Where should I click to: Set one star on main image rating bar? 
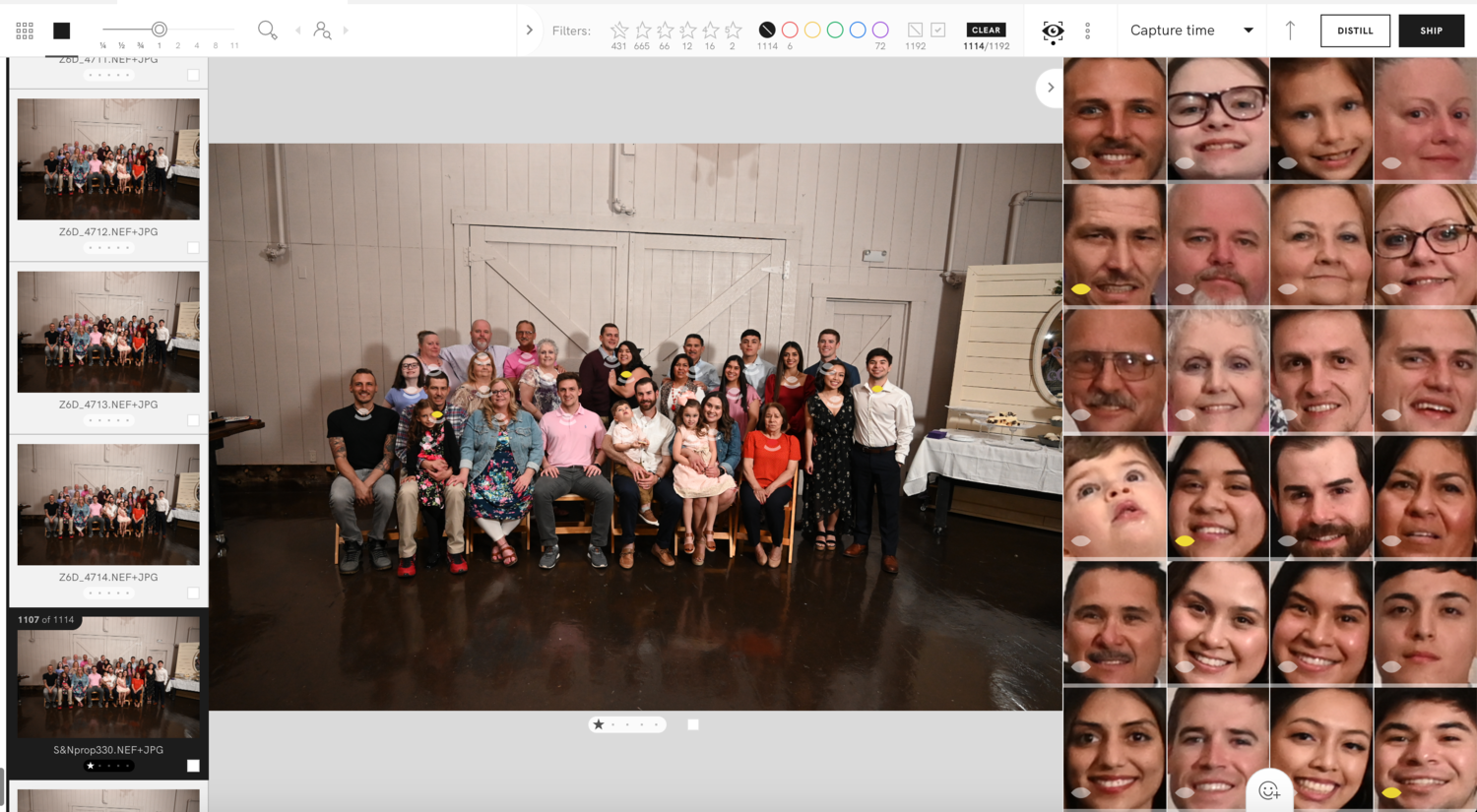tap(599, 724)
